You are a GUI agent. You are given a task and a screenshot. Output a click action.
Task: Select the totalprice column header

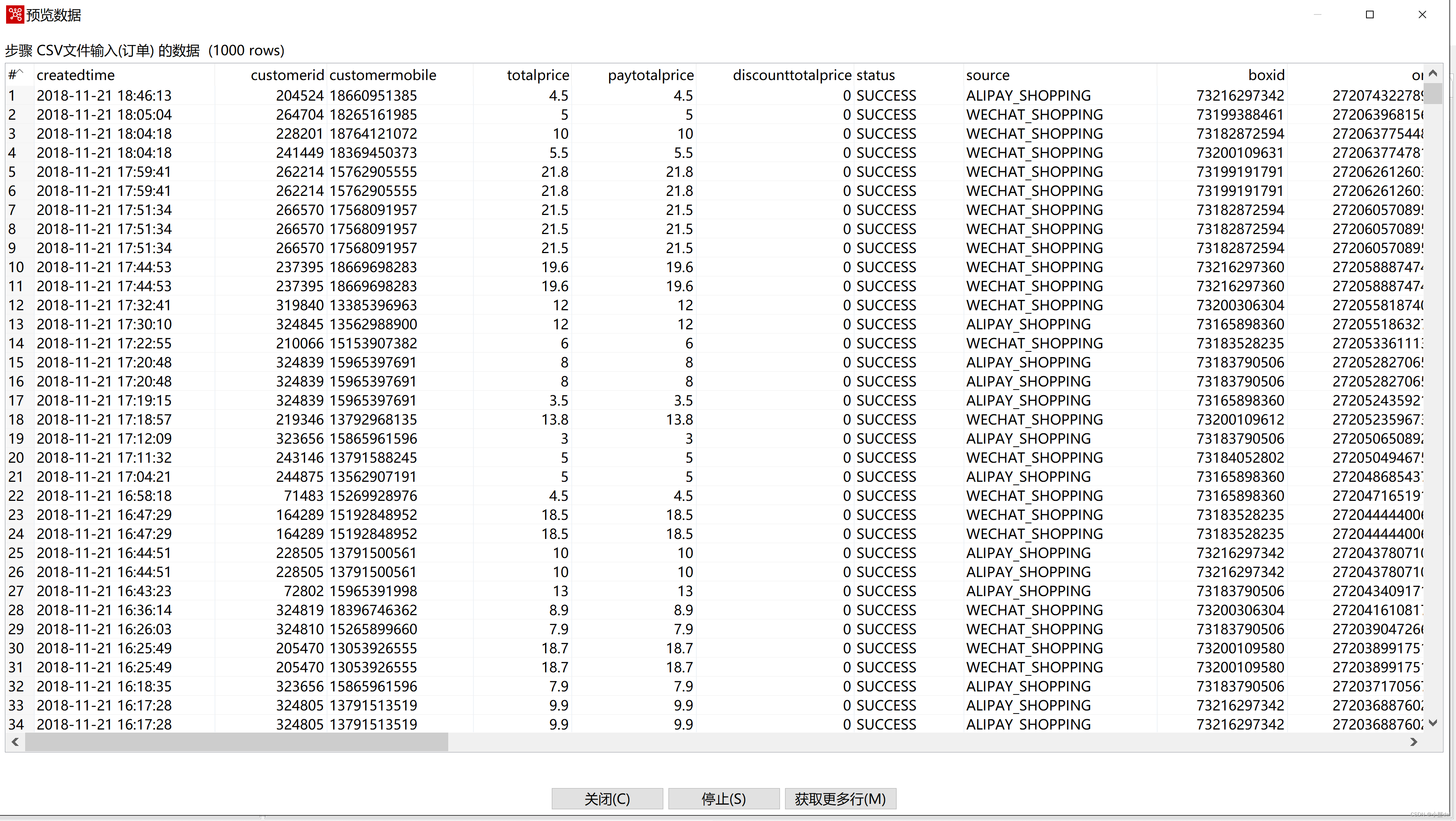click(537, 75)
